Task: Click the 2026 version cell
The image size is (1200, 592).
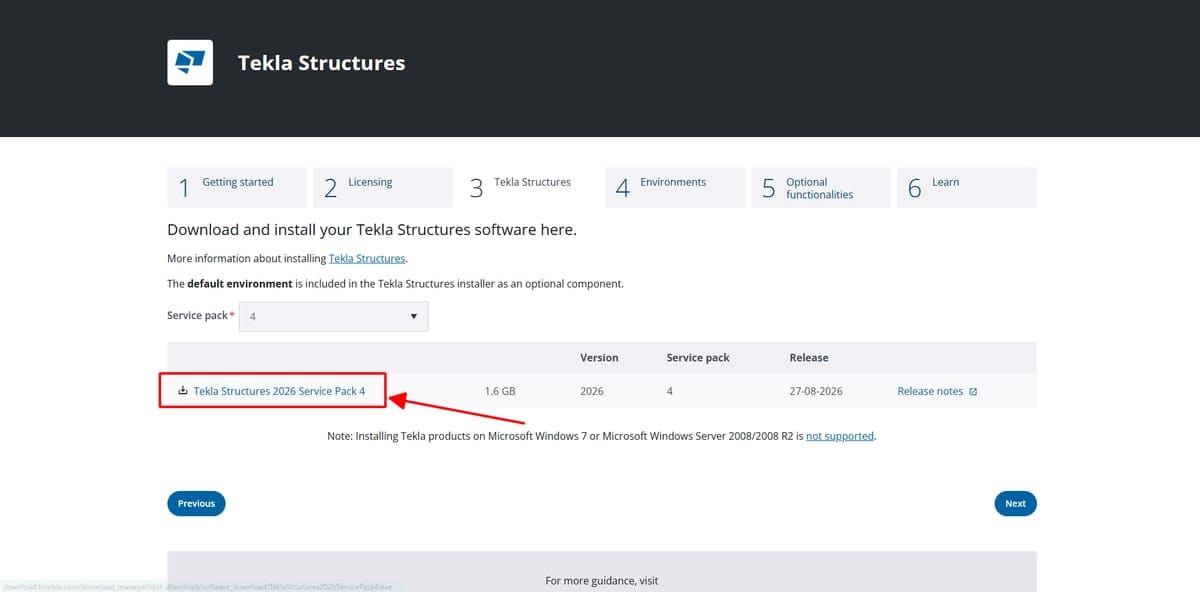Action: (x=592, y=391)
